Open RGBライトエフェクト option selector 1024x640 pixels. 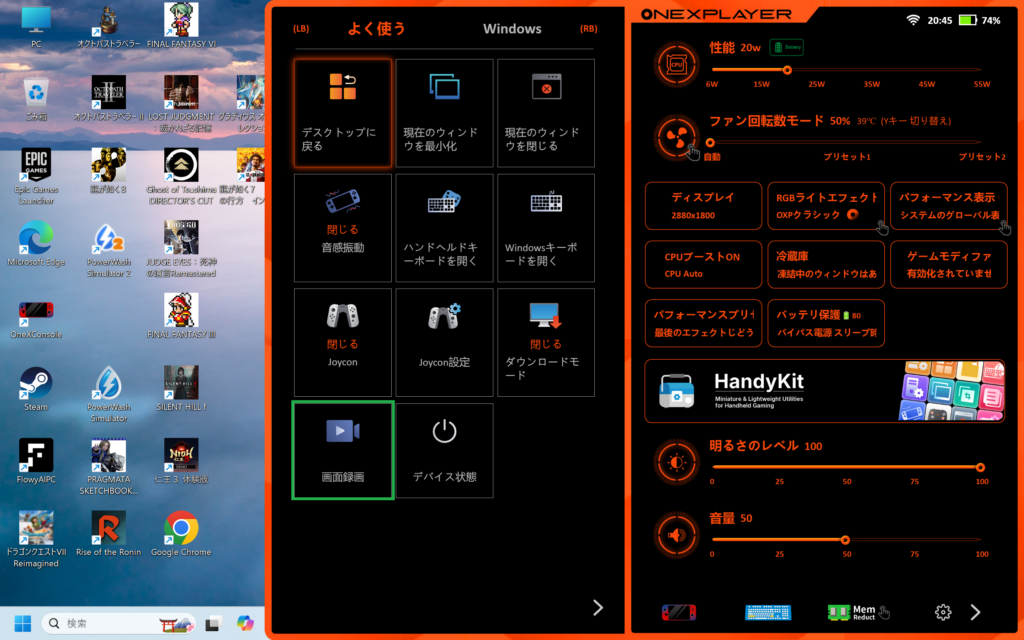click(x=825, y=206)
